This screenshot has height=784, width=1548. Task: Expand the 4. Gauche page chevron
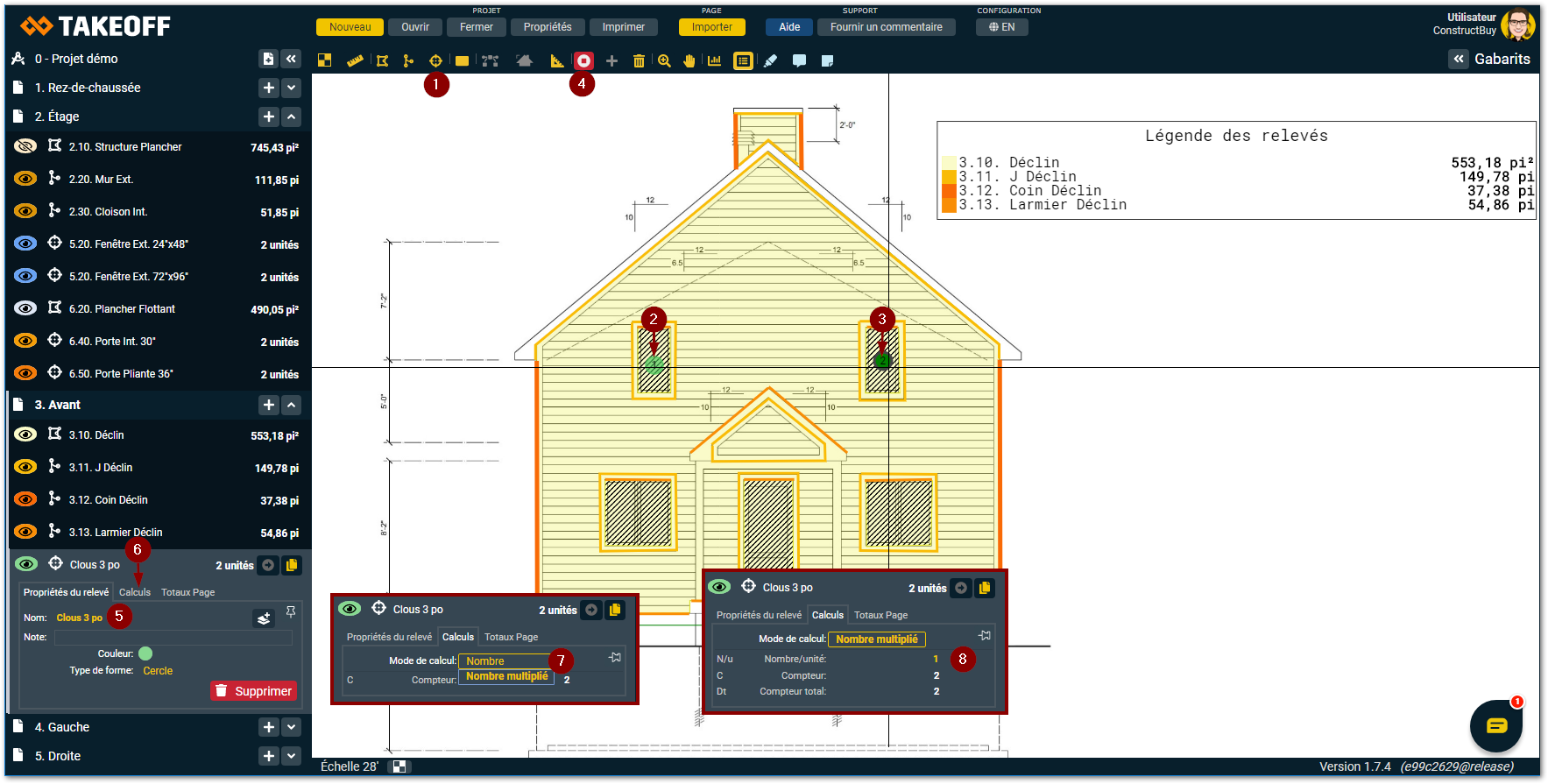[x=292, y=727]
